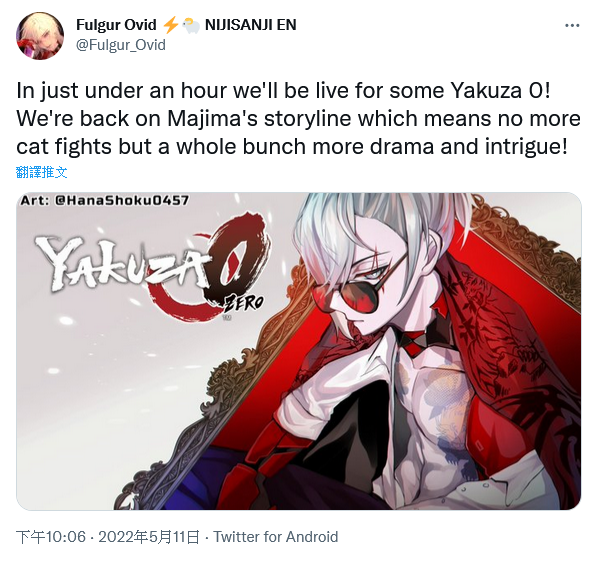Open the Yakuza 0 logo in the image
This screenshot has width=598, height=562.
(154, 267)
